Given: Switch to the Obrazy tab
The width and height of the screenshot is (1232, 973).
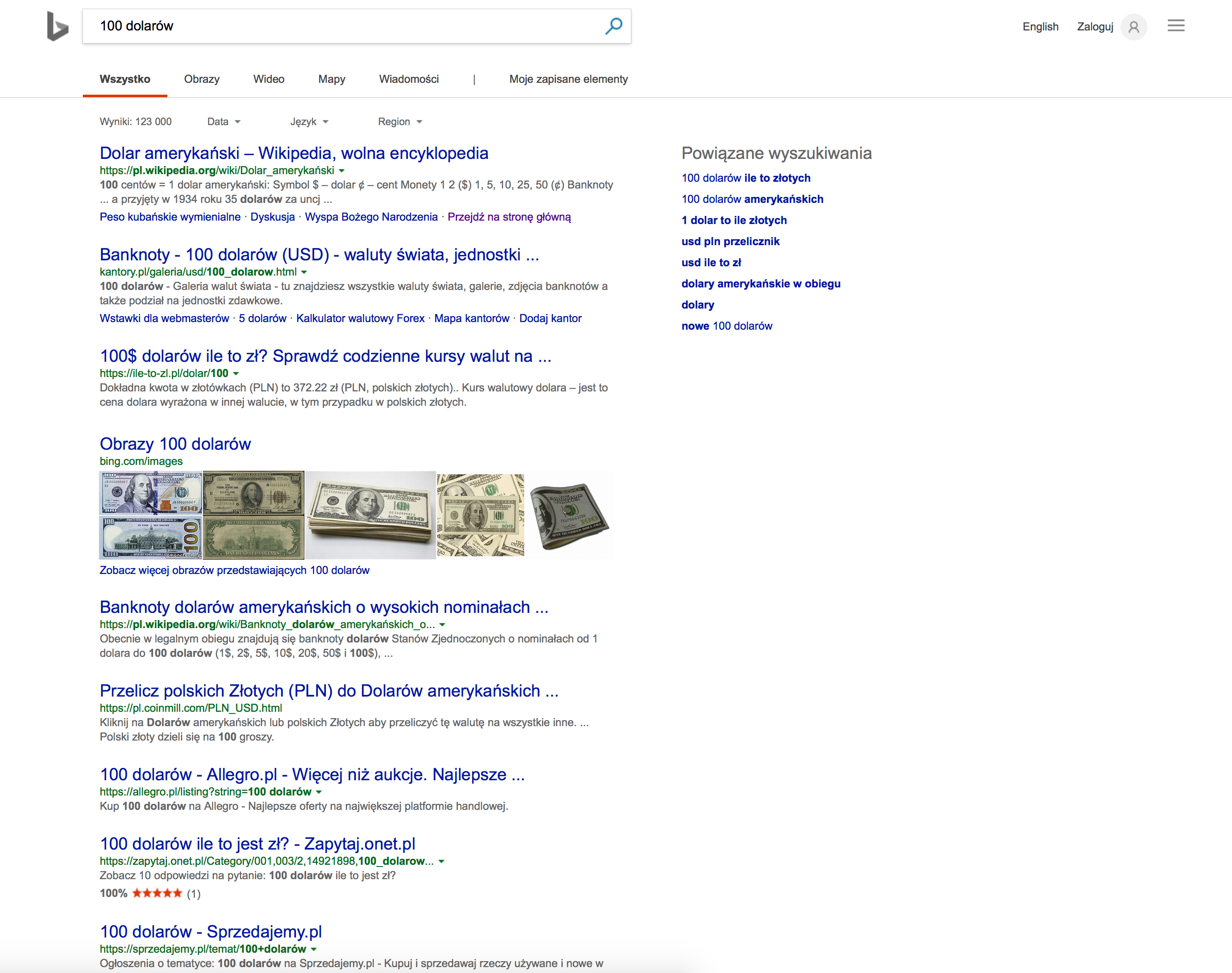Looking at the screenshot, I should (202, 79).
